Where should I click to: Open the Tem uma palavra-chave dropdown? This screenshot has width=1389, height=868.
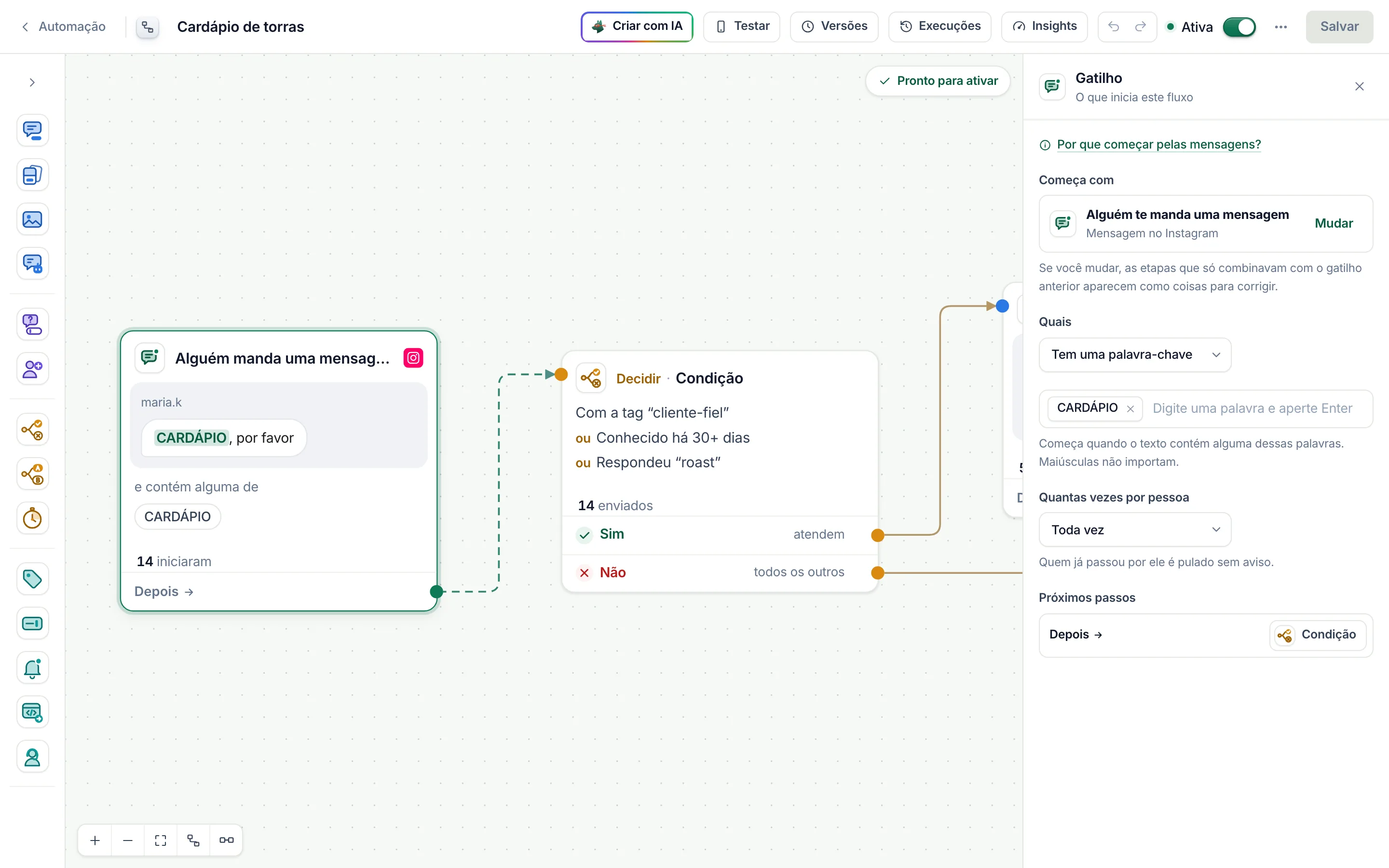pyautogui.click(x=1135, y=355)
